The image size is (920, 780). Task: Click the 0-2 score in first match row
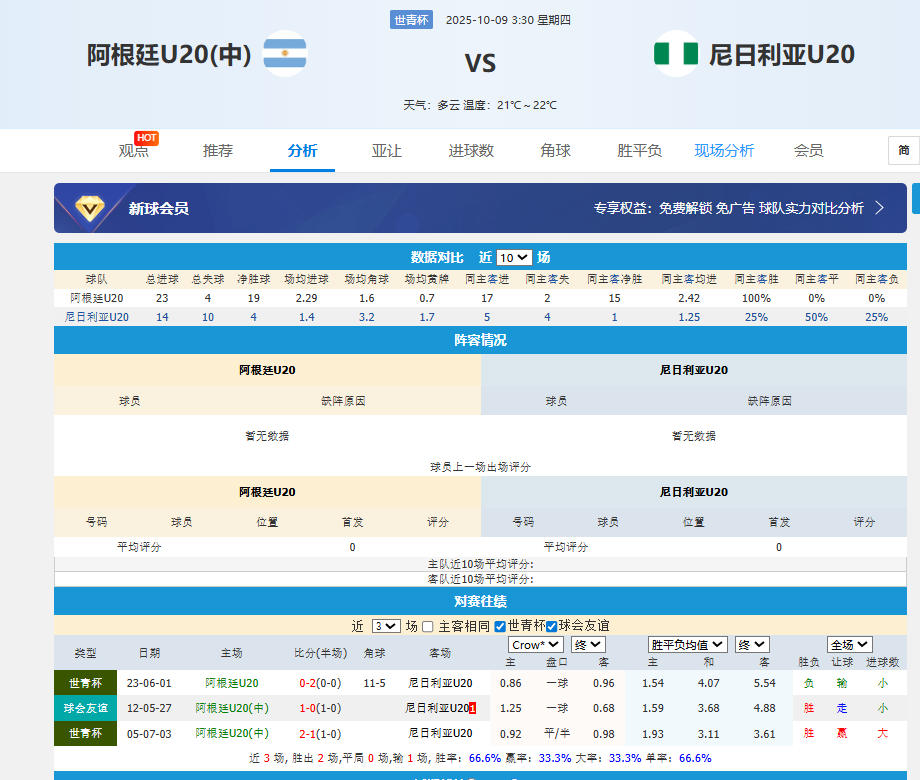click(307, 683)
